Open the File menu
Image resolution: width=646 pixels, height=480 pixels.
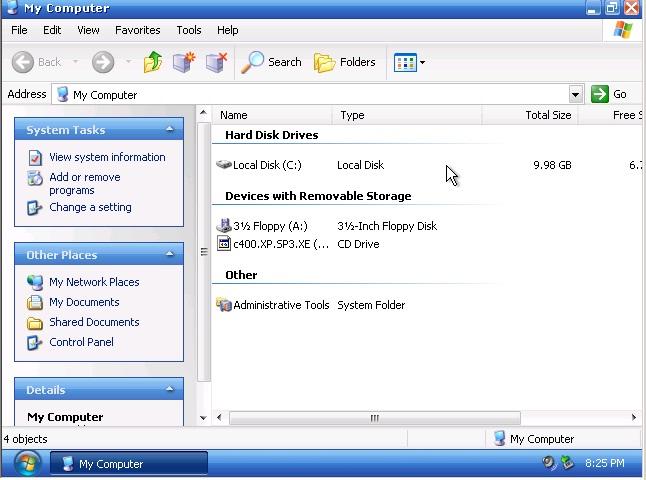pos(19,30)
